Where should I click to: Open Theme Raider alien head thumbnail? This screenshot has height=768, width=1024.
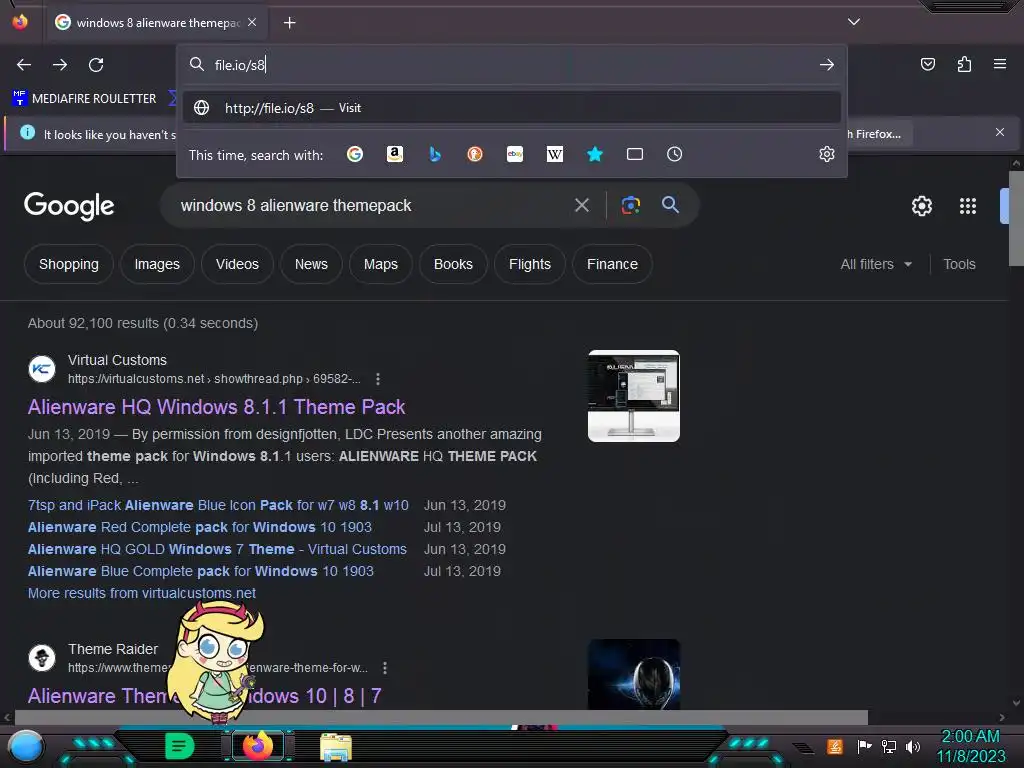(x=633, y=674)
